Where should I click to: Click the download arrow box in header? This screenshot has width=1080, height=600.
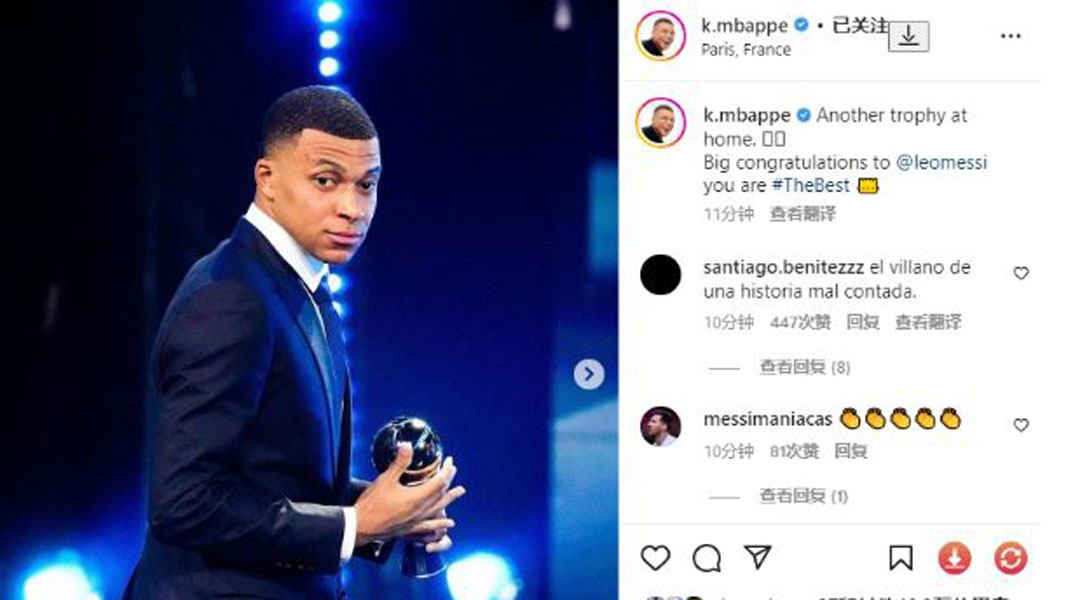[908, 36]
